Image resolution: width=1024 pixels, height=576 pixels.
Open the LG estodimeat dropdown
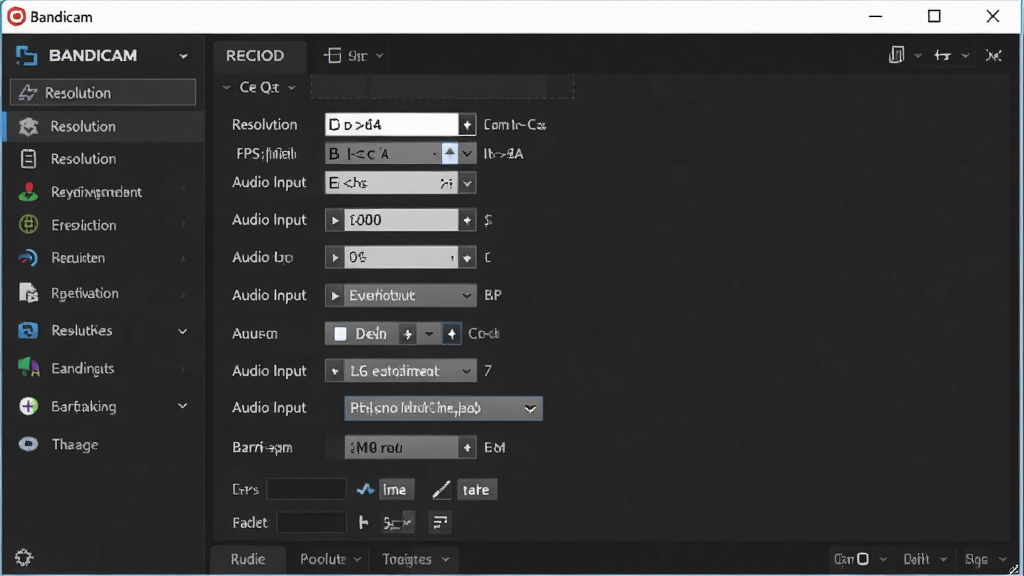466,371
